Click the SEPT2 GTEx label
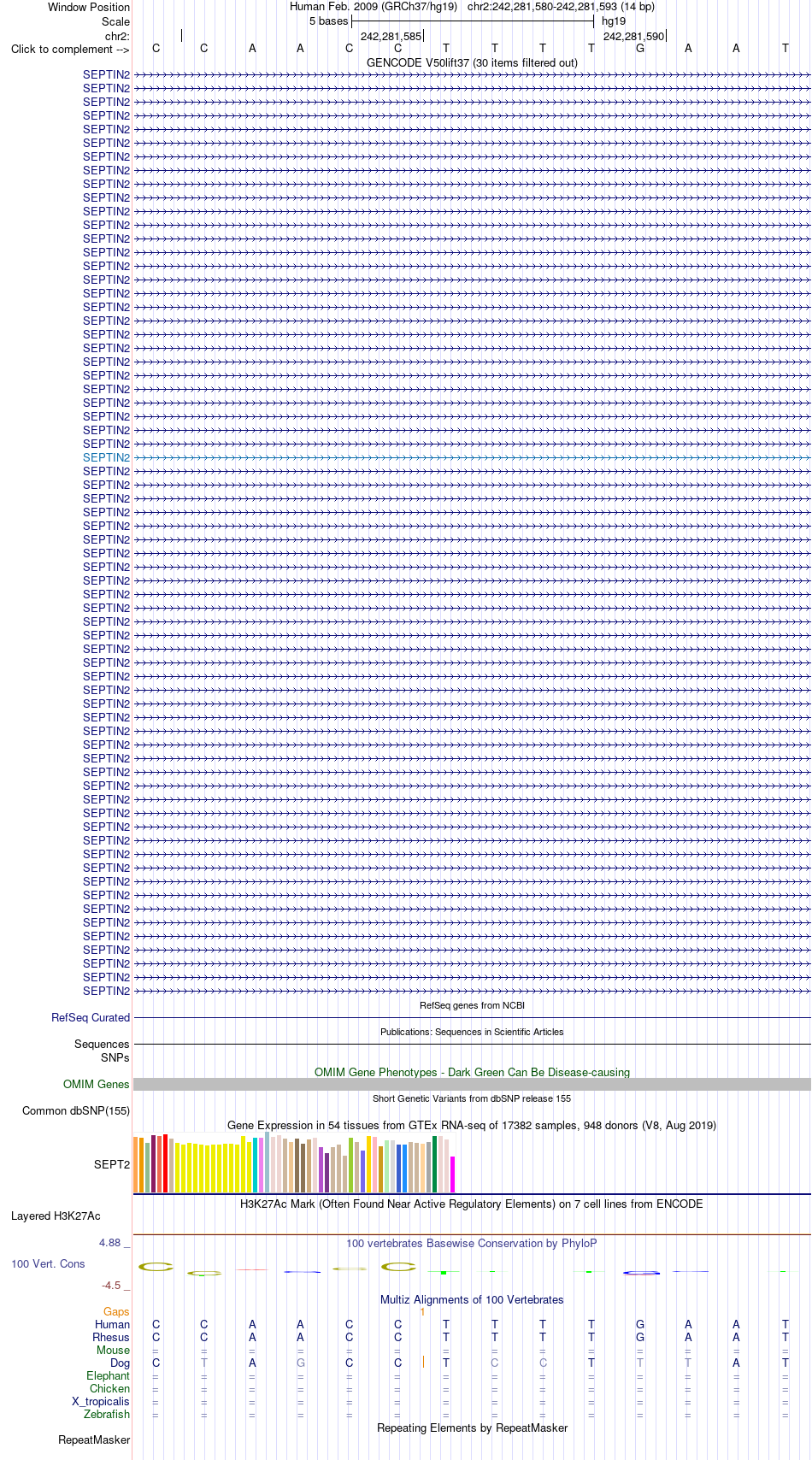This screenshot has width=812, height=1460. (x=112, y=1164)
